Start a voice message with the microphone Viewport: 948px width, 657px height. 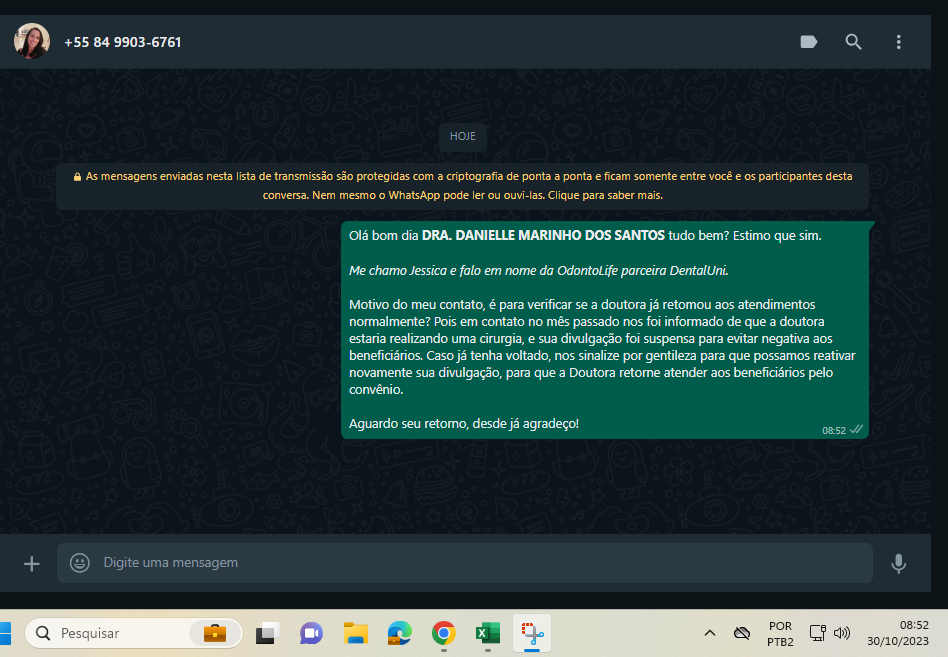(898, 563)
